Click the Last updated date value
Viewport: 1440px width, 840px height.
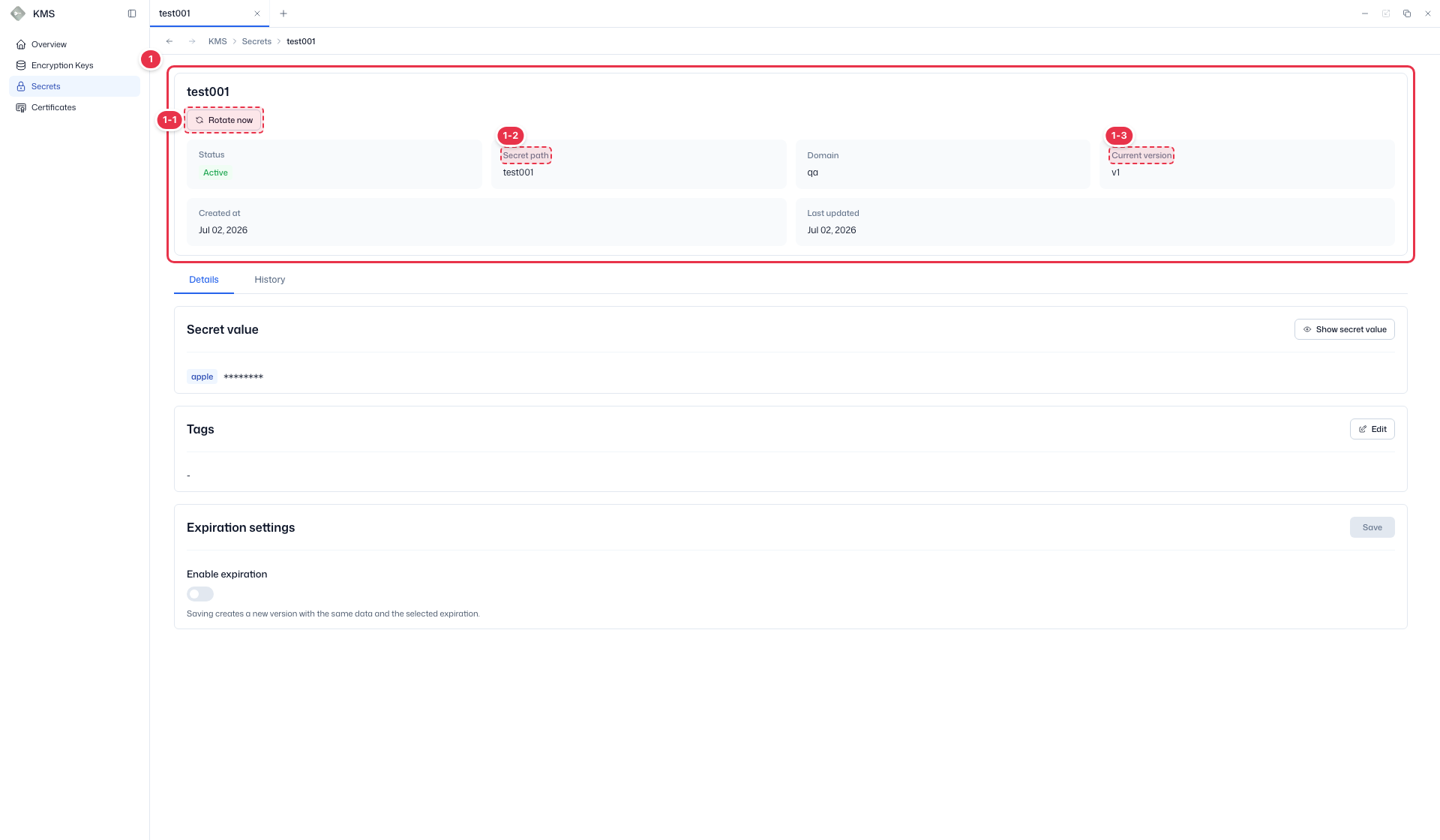click(x=832, y=230)
